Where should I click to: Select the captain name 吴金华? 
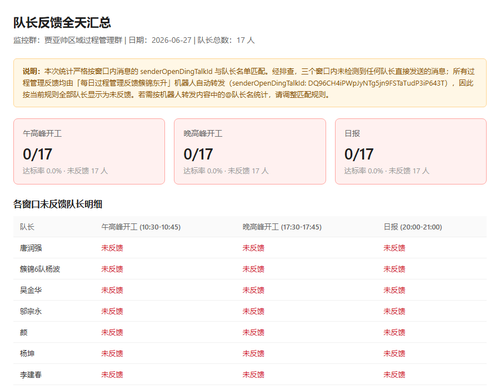(x=31, y=290)
